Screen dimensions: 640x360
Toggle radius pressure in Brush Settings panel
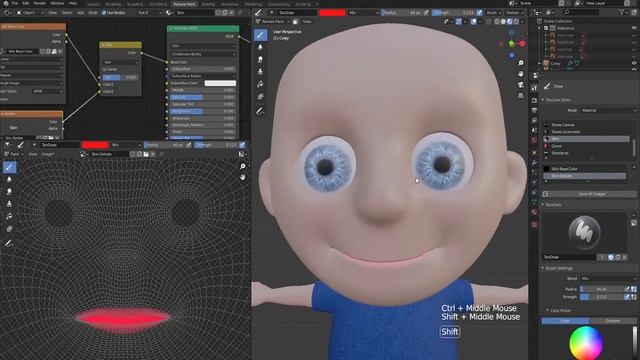coord(627,289)
